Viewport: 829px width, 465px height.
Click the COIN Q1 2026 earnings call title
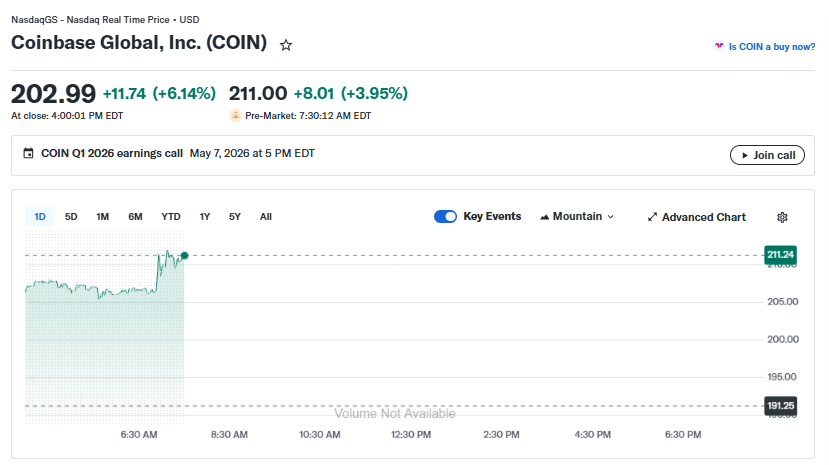tap(112, 153)
